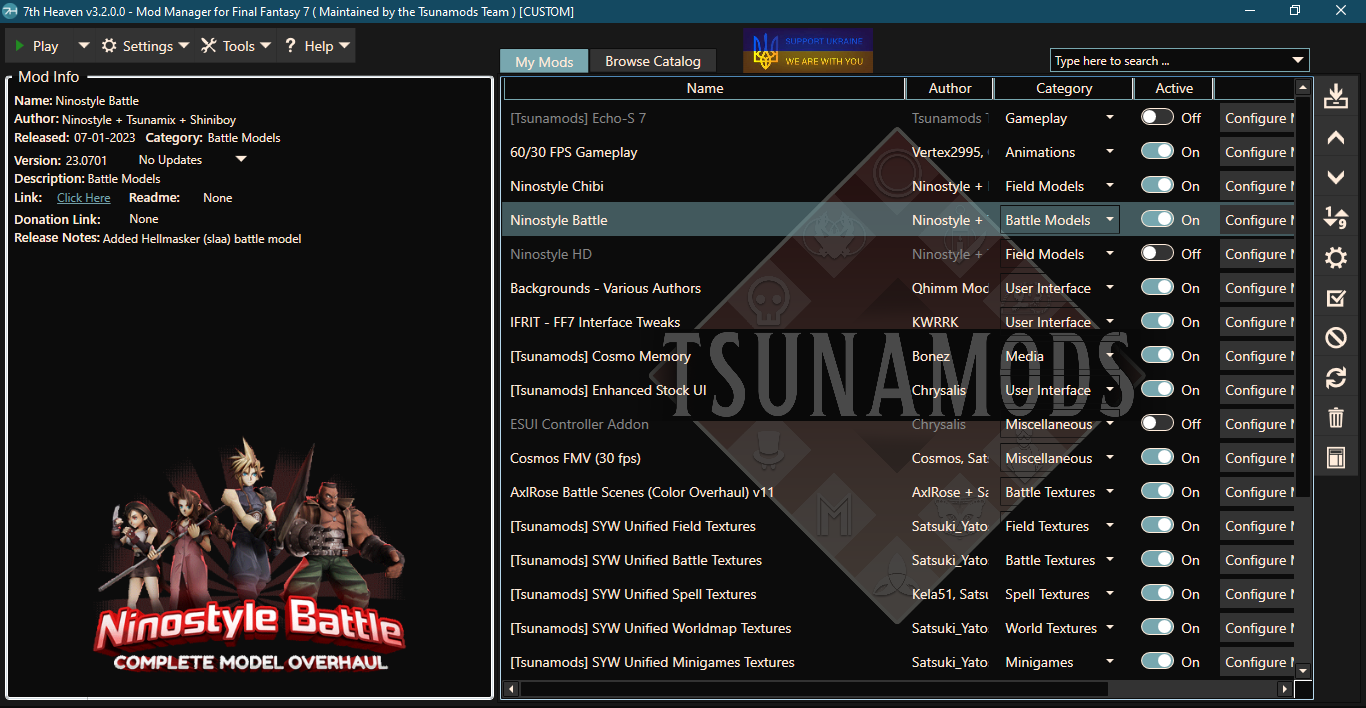This screenshot has width=1366, height=708.
Task: Turn off the Ninostyle Chibi mod
Action: [x=1157, y=185]
